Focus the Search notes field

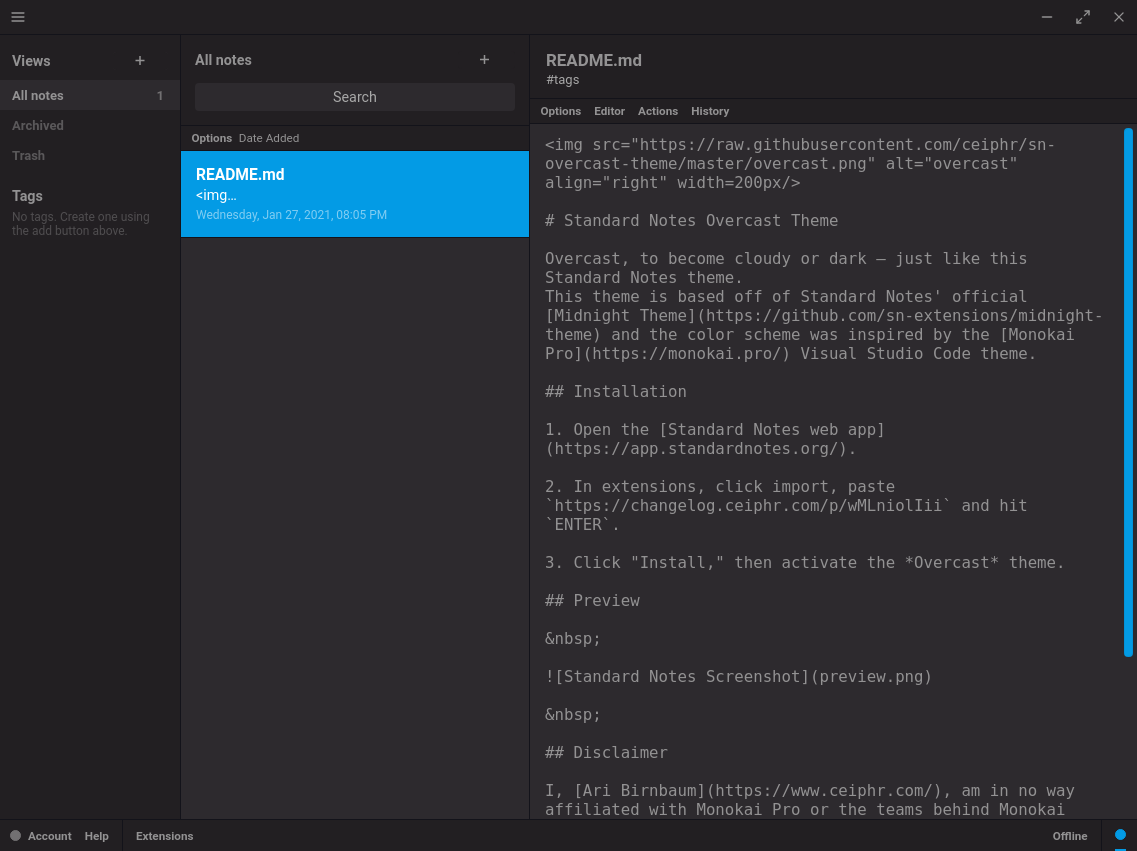tap(354, 97)
